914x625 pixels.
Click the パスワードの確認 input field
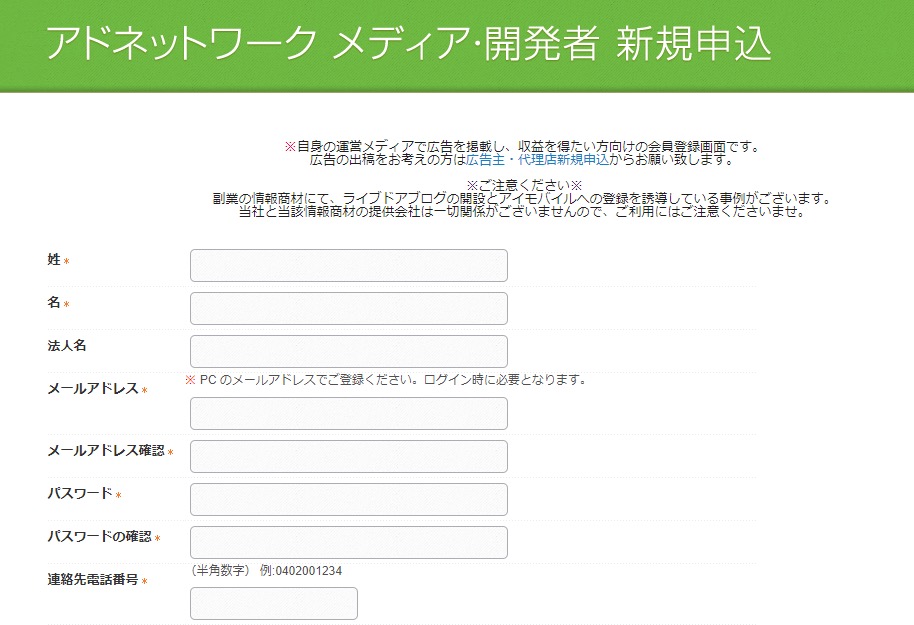point(348,542)
